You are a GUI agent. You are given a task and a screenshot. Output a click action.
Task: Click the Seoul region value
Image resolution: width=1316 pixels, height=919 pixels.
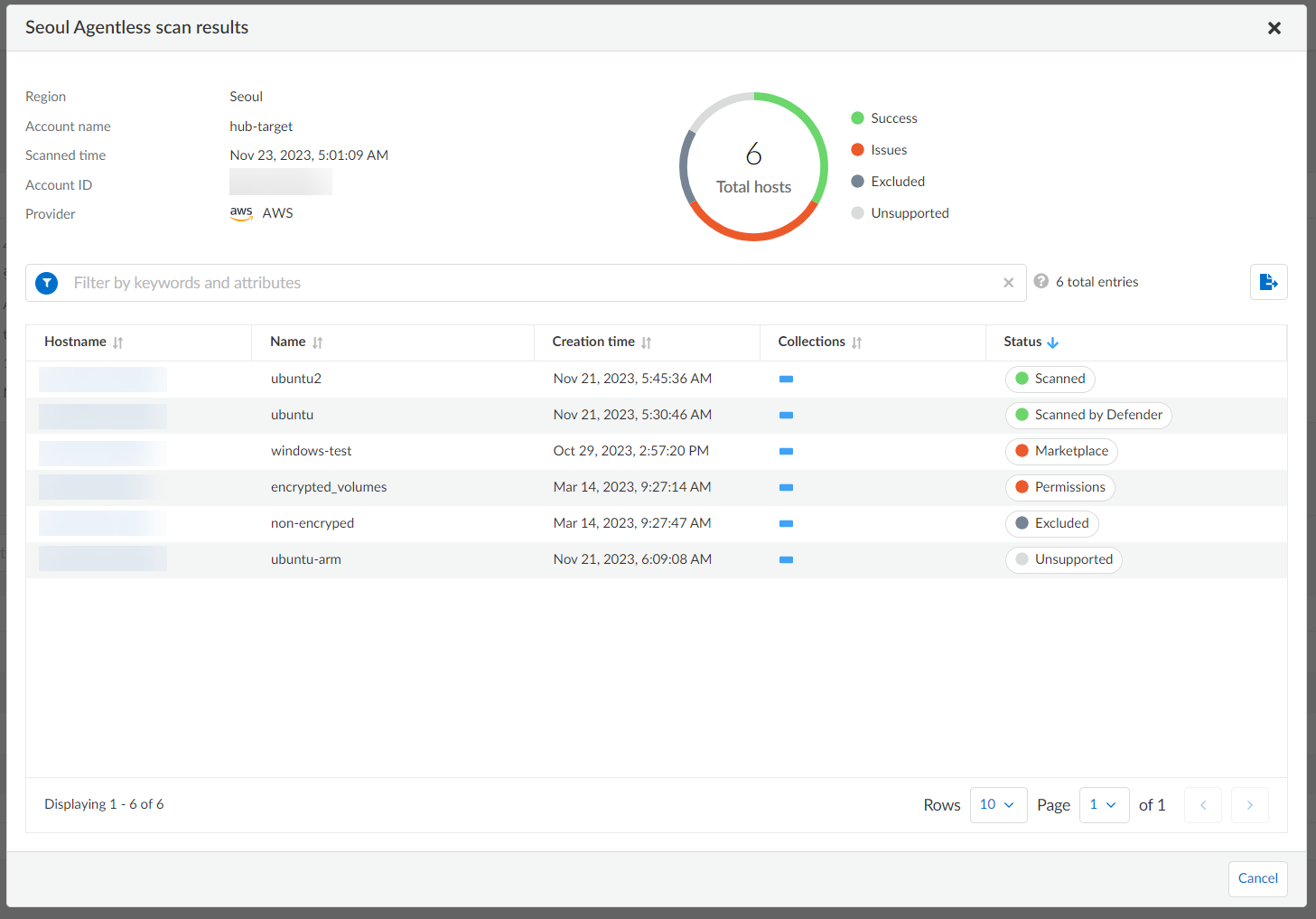246,97
